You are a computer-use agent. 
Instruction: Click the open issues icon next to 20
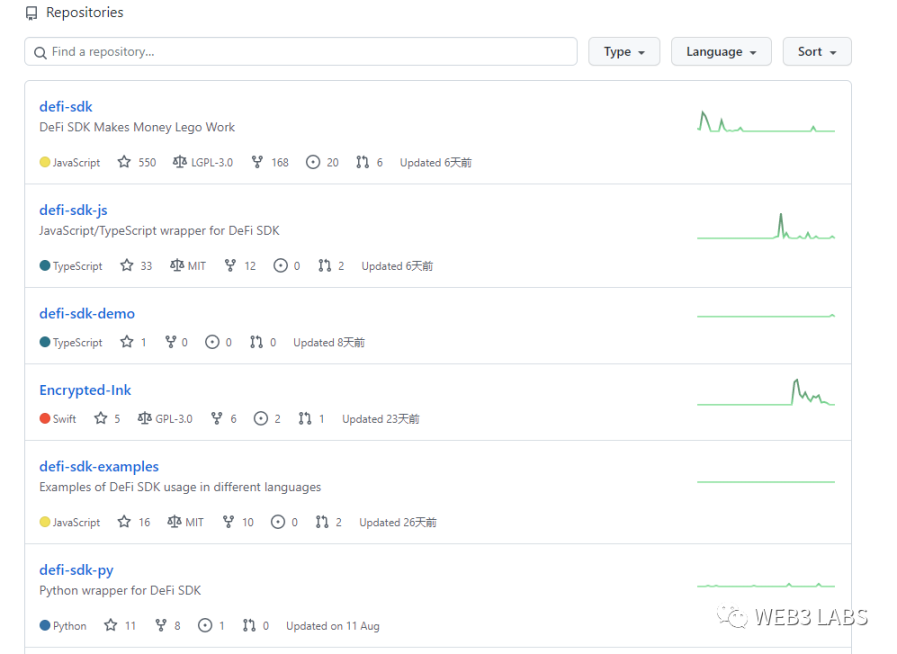[313, 162]
